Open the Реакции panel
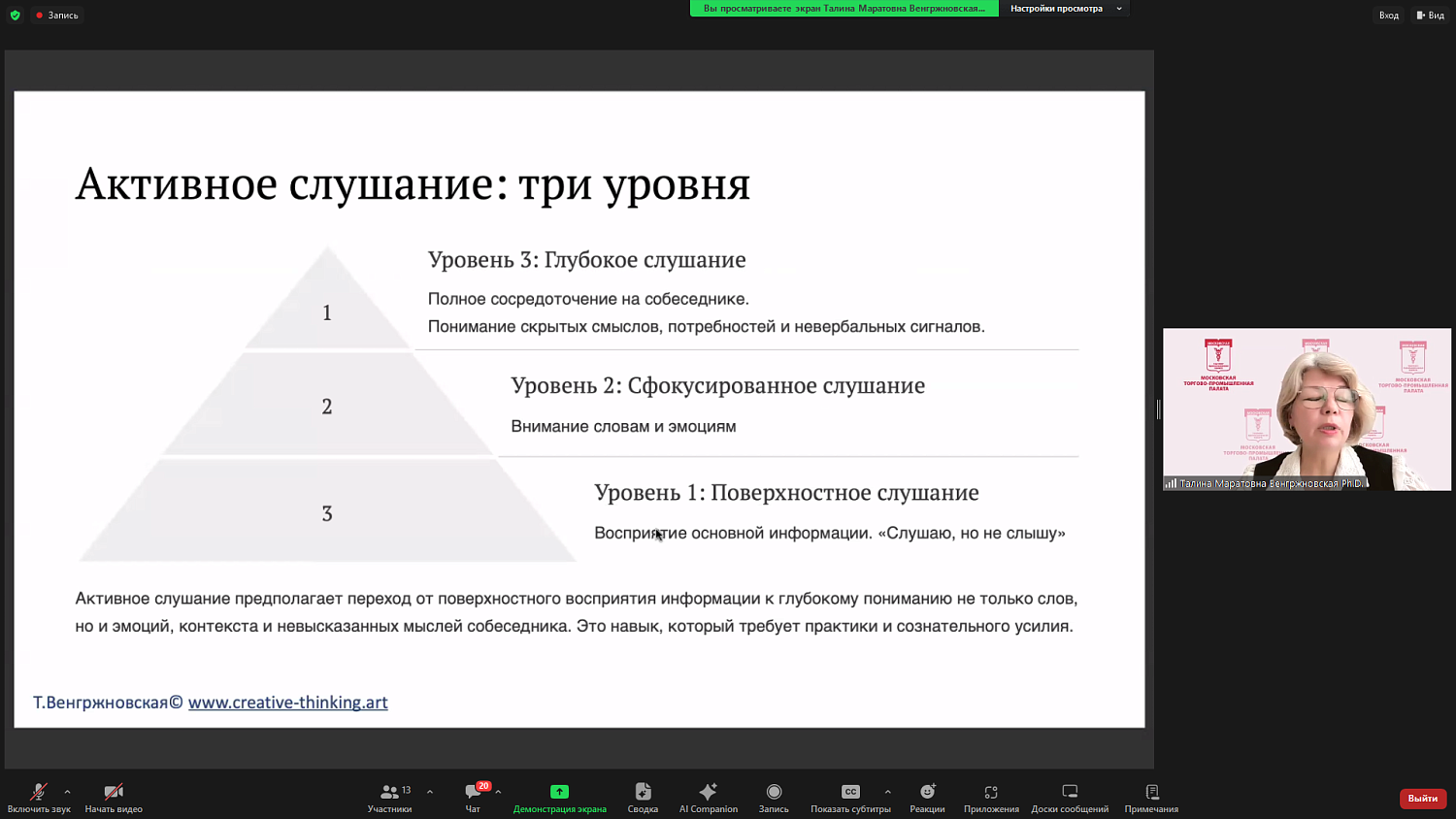Viewport: 1456px width, 819px height. (927, 796)
